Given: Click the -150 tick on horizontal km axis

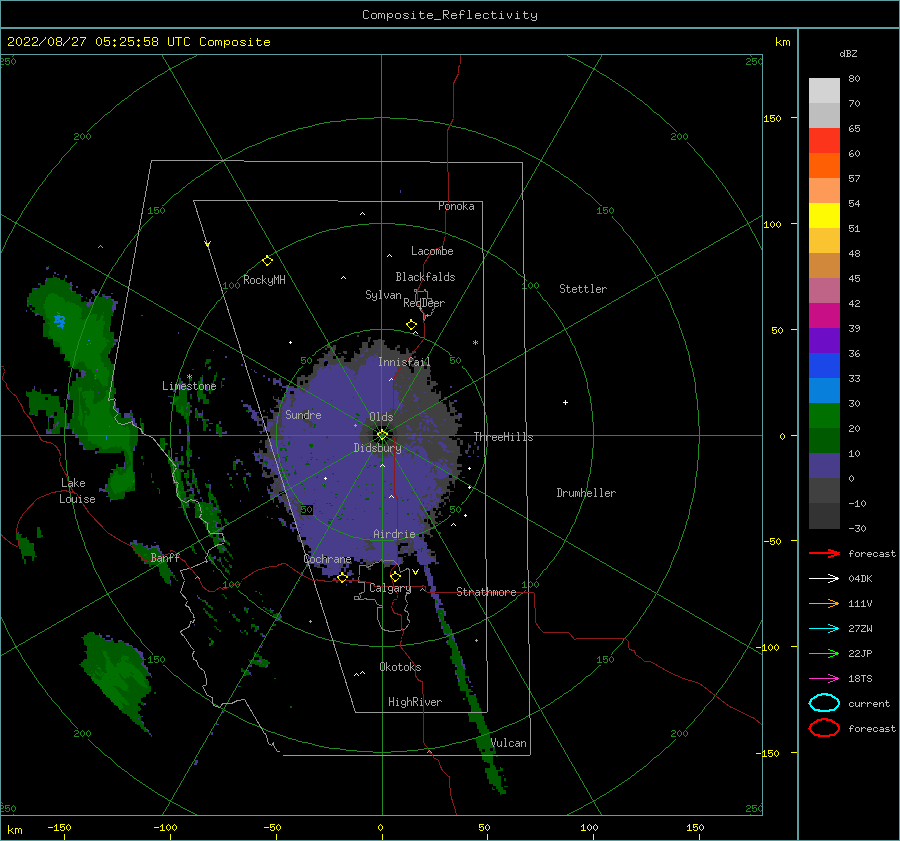Looking at the screenshot, I should (60, 827).
